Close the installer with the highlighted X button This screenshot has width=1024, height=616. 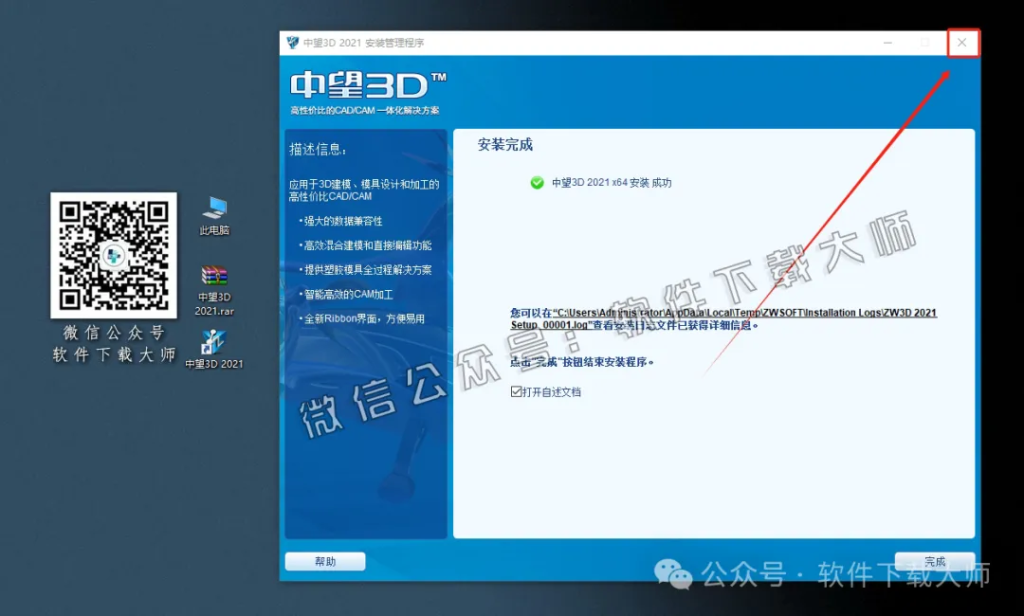(961, 42)
